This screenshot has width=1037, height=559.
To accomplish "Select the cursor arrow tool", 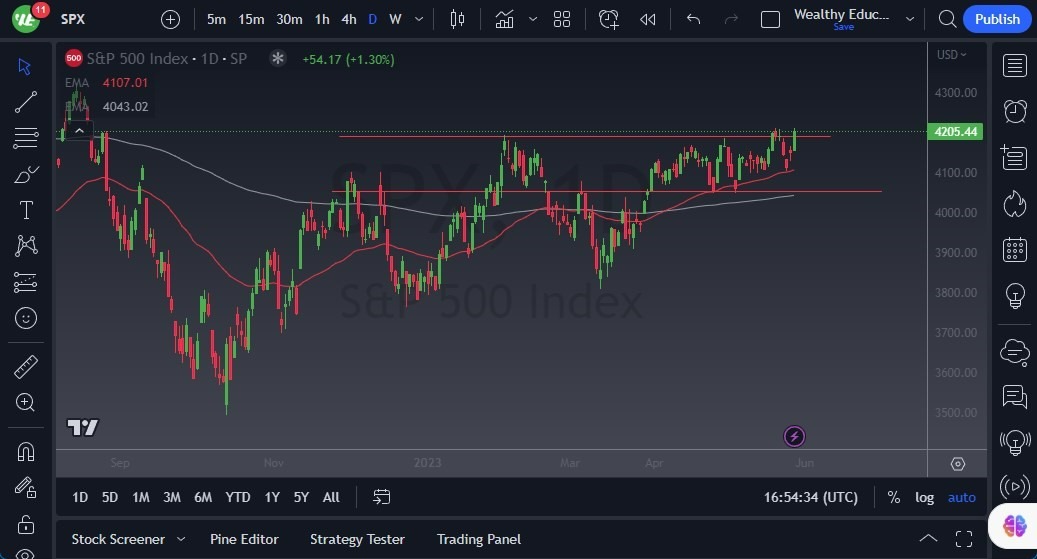I will coord(25,67).
